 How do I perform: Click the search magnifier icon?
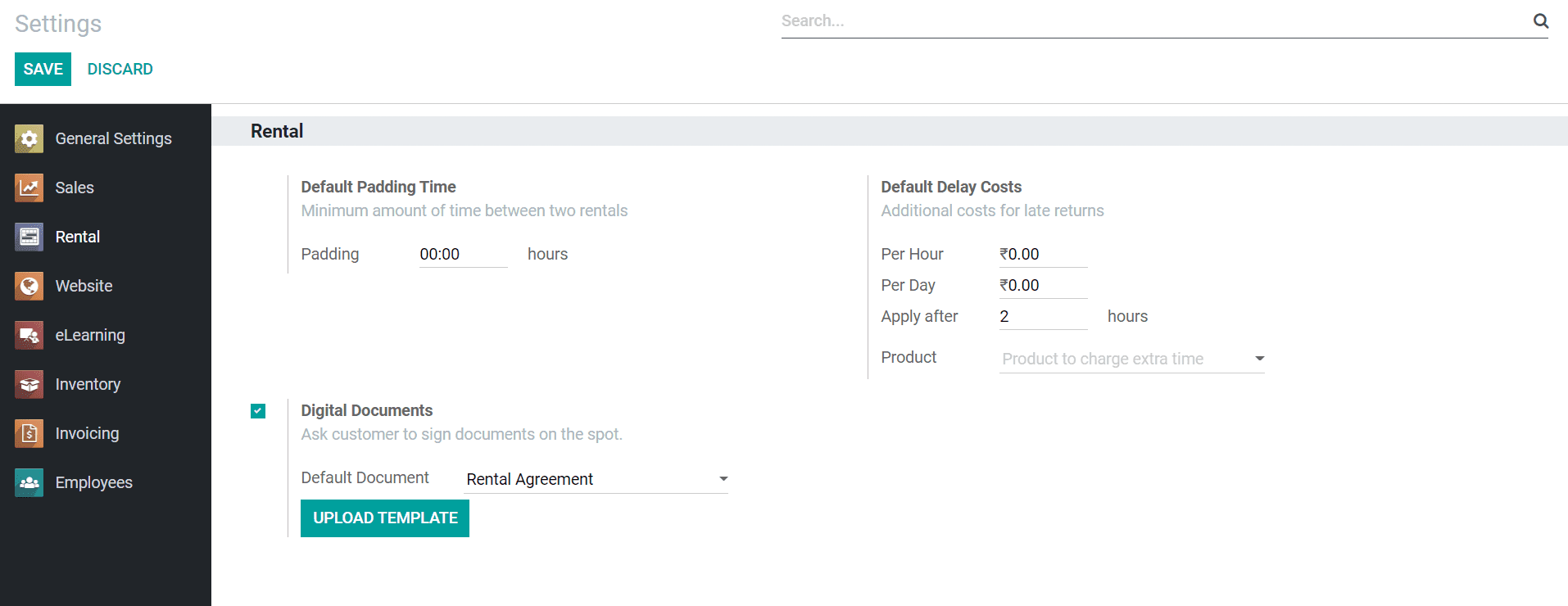click(1540, 21)
